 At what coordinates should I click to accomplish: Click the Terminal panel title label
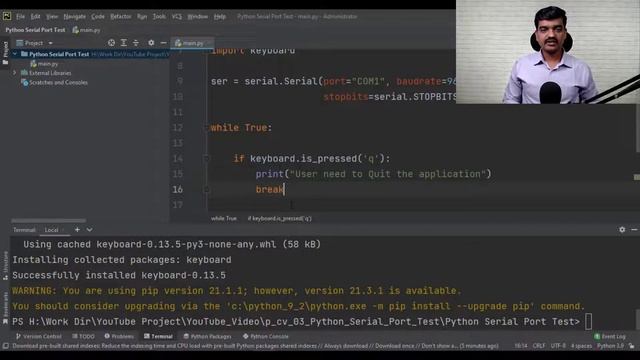pos(24,230)
